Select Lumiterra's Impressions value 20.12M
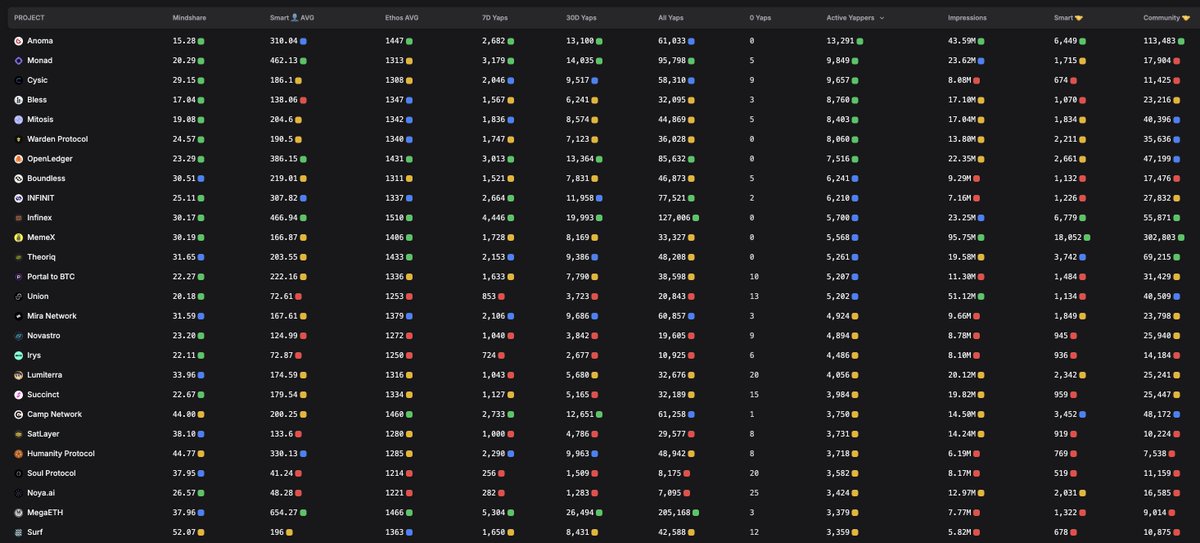This screenshot has width=1200, height=543. (962, 375)
